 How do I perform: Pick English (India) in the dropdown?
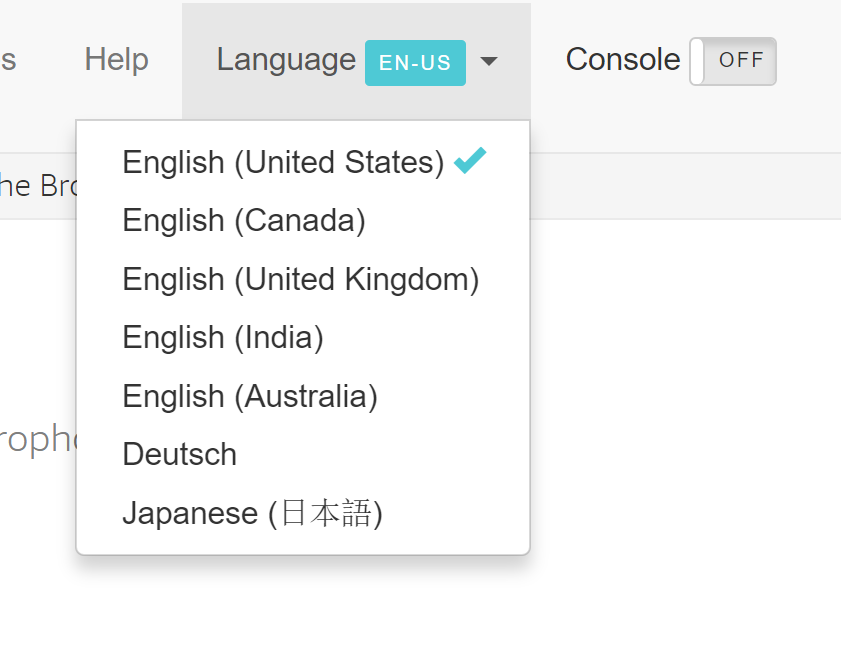(223, 338)
